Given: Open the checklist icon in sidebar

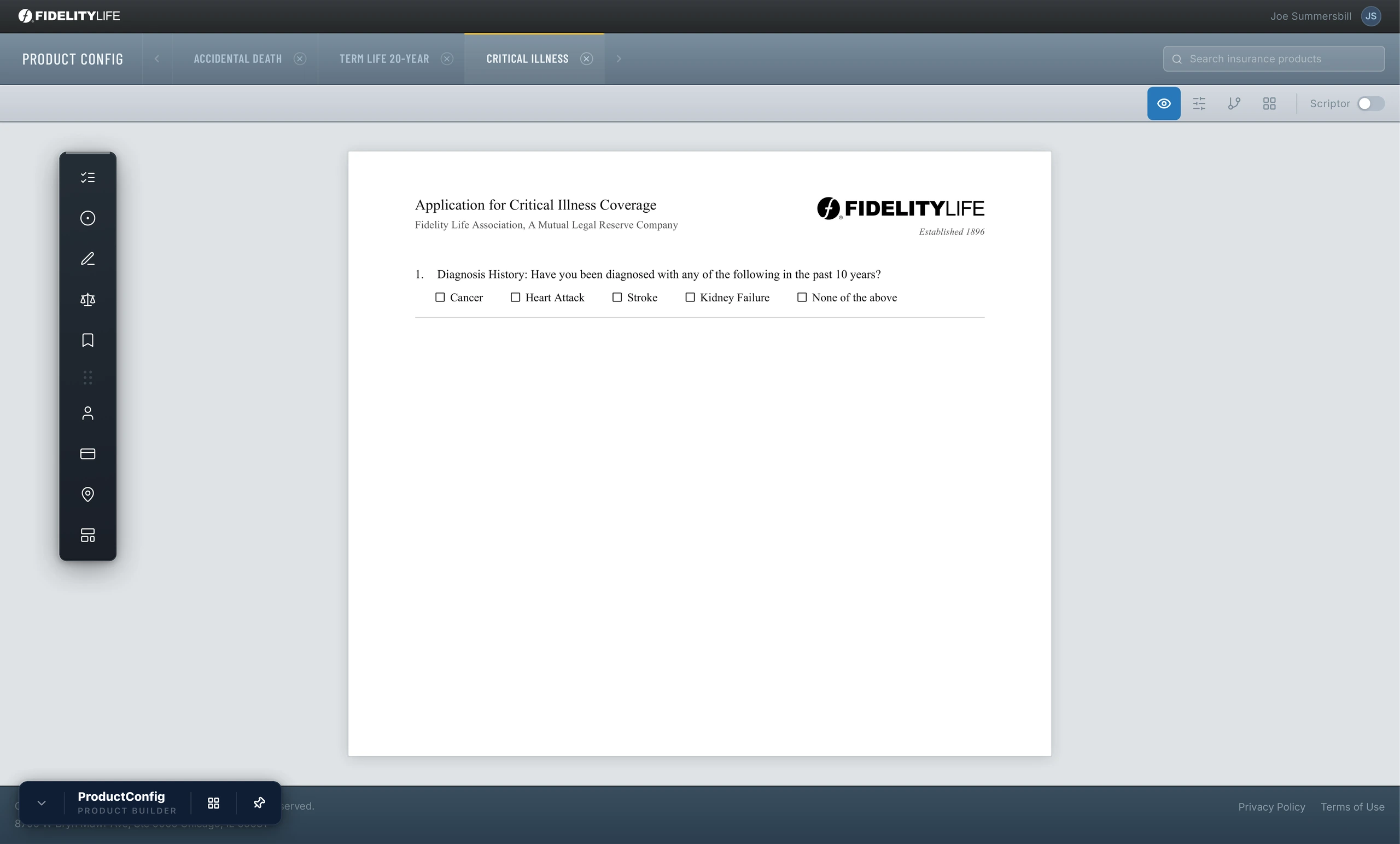Looking at the screenshot, I should coord(87,177).
